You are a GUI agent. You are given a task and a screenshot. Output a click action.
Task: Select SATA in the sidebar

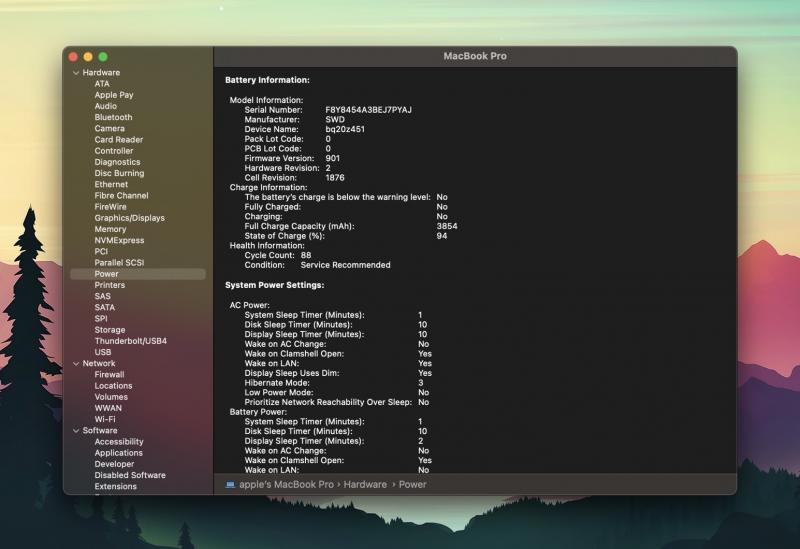point(105,308)
